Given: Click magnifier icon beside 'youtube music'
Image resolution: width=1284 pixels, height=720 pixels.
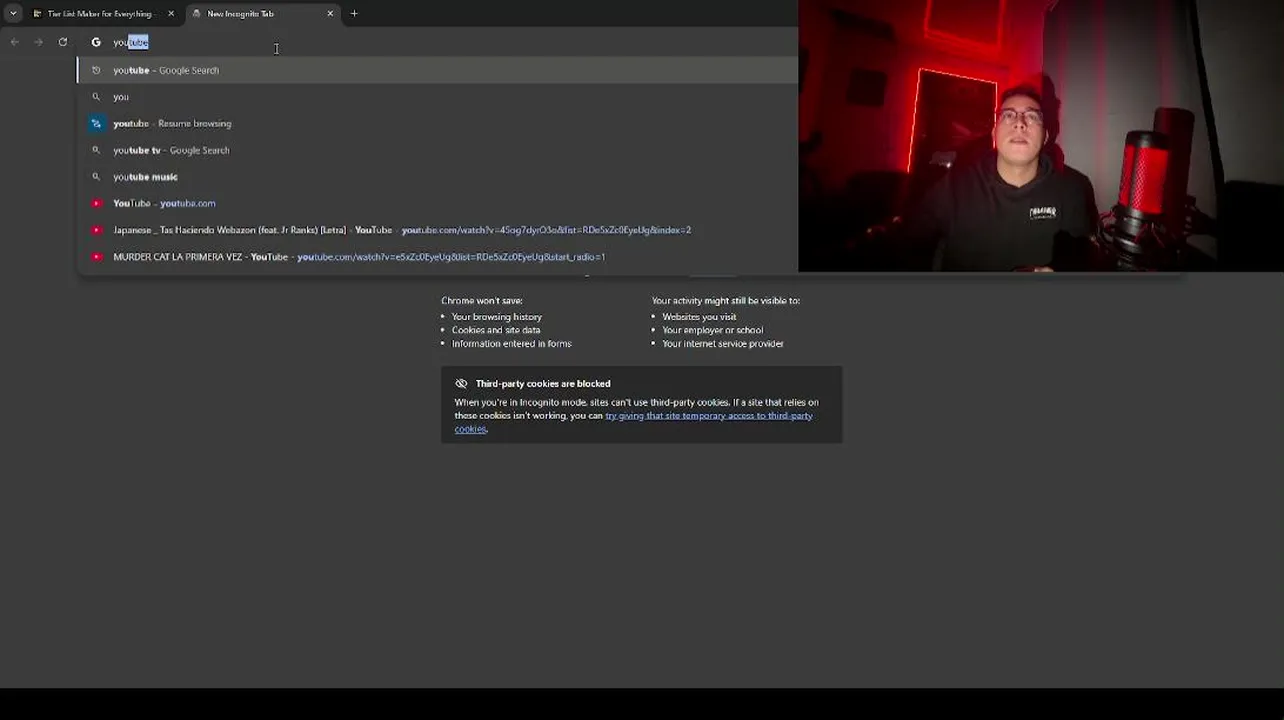Looking at the screenshot, I should tap(96, 177).
